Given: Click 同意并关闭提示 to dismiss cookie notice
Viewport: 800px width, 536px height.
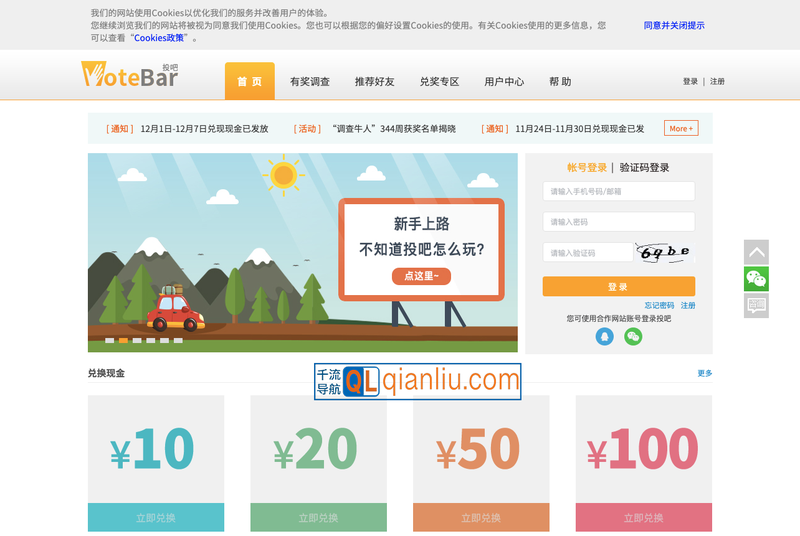Looking at the screenshot, I should click(673, 25).
